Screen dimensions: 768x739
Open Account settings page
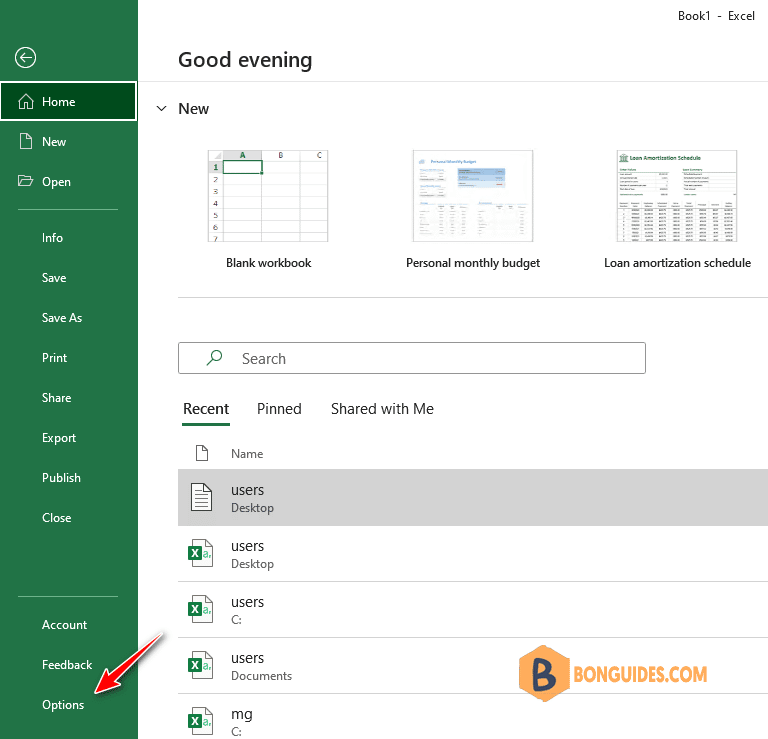pos(64,624)
